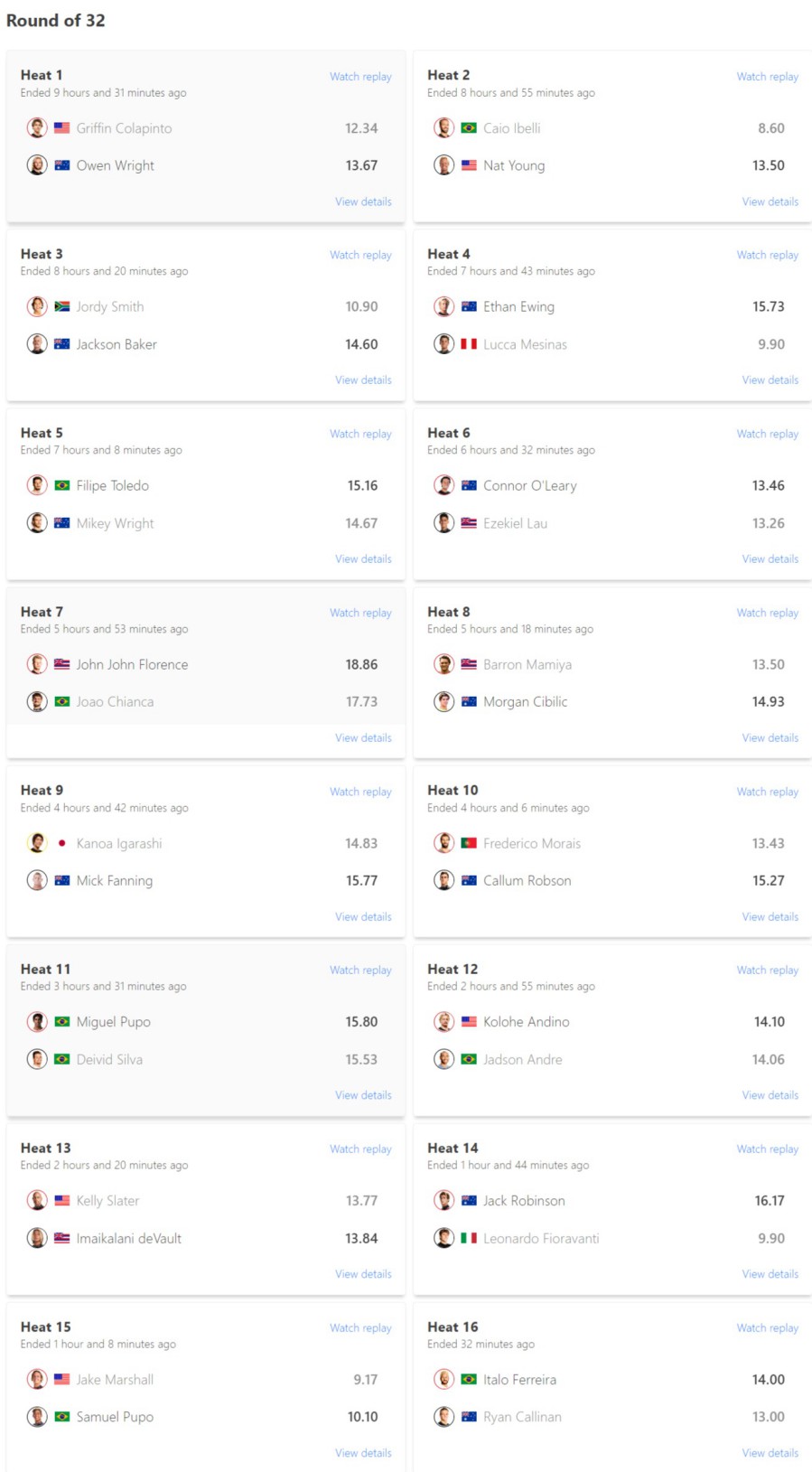Expand details for Heat 11
This screenshot has width=812, height=1472.
(363, 1095)
